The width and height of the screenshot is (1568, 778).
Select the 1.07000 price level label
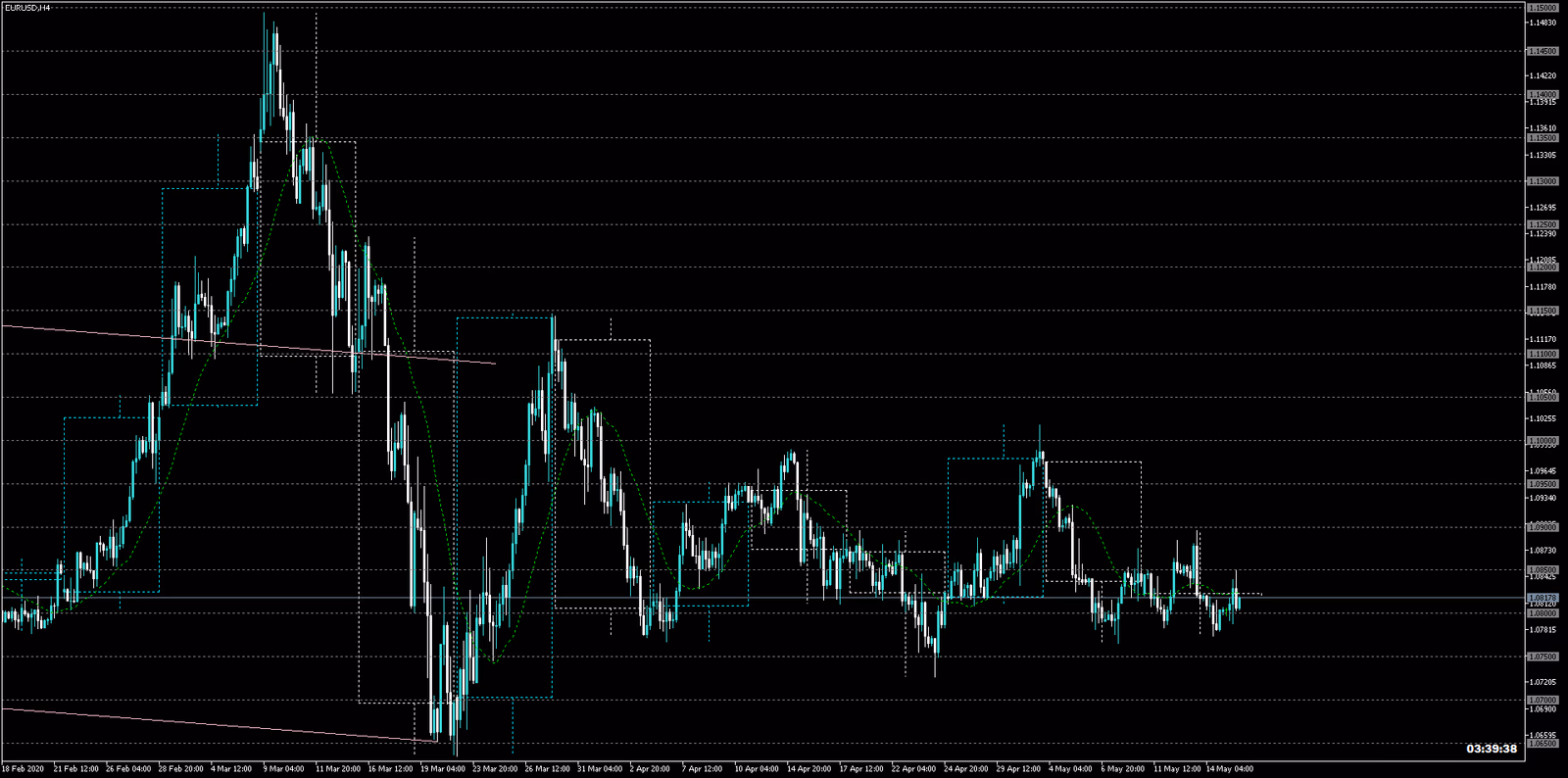pos(1543,701)
